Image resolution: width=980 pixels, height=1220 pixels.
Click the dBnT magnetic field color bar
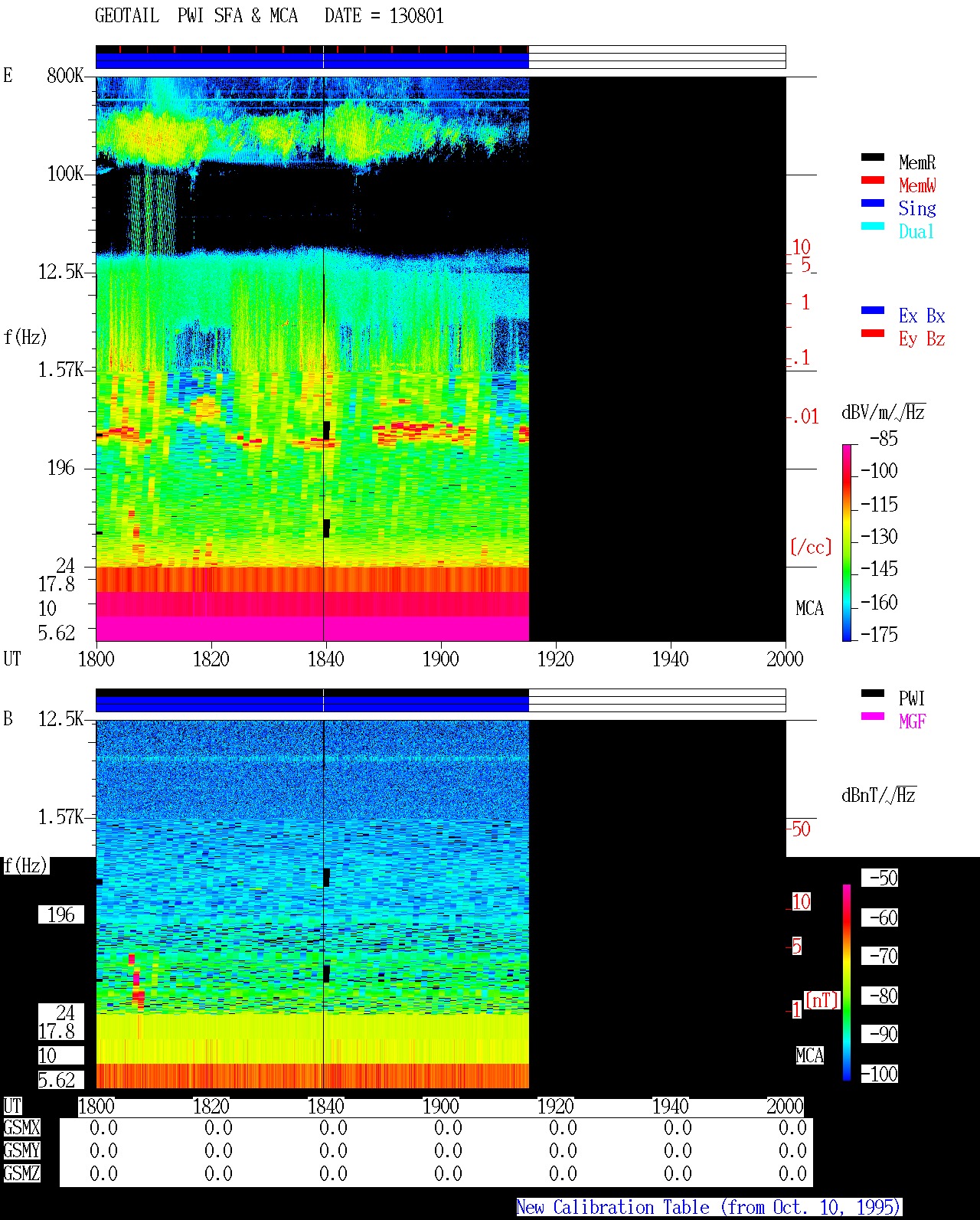[x=847, y=983]
